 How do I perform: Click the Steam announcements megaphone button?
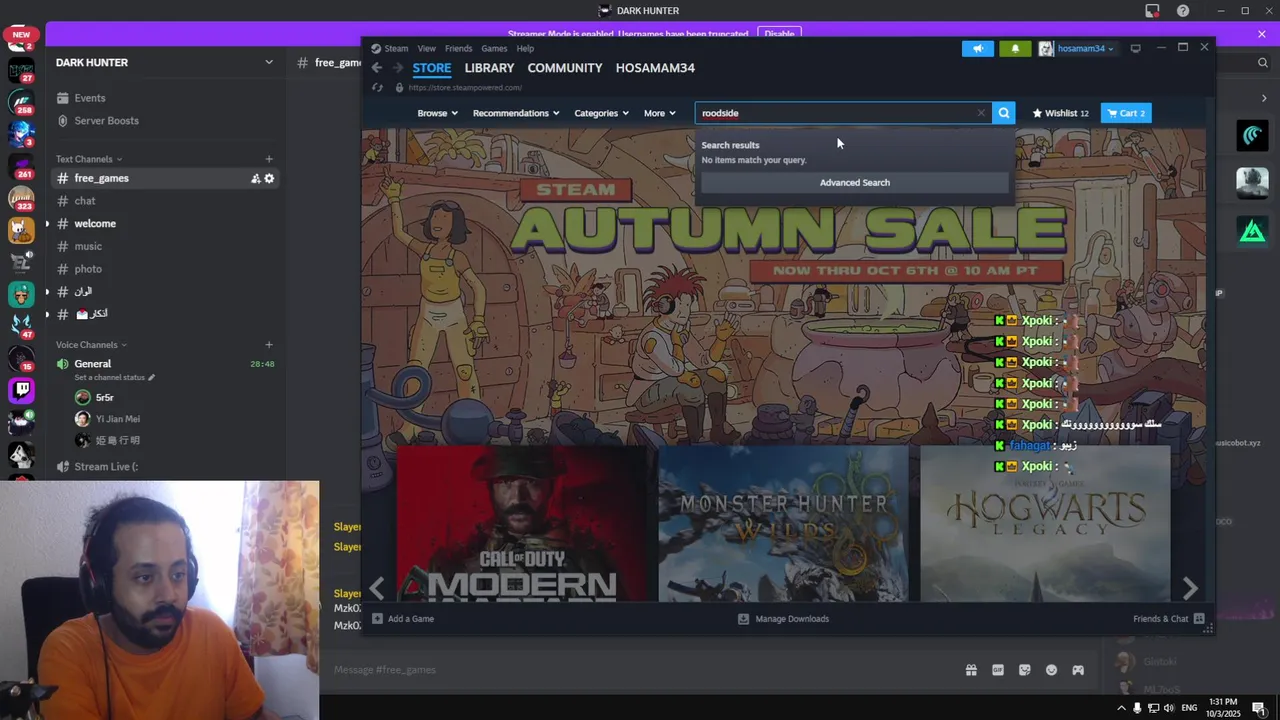[978, 48]
